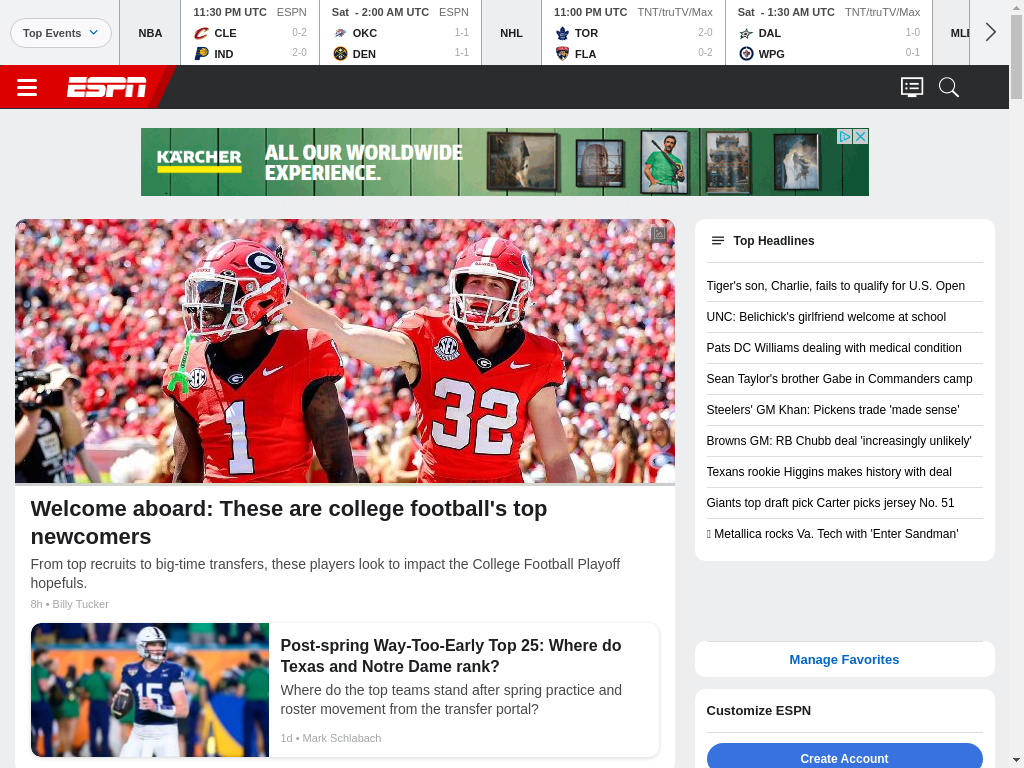
Task: Click the Denver Nuggets logo
Action: pos(340,54)
